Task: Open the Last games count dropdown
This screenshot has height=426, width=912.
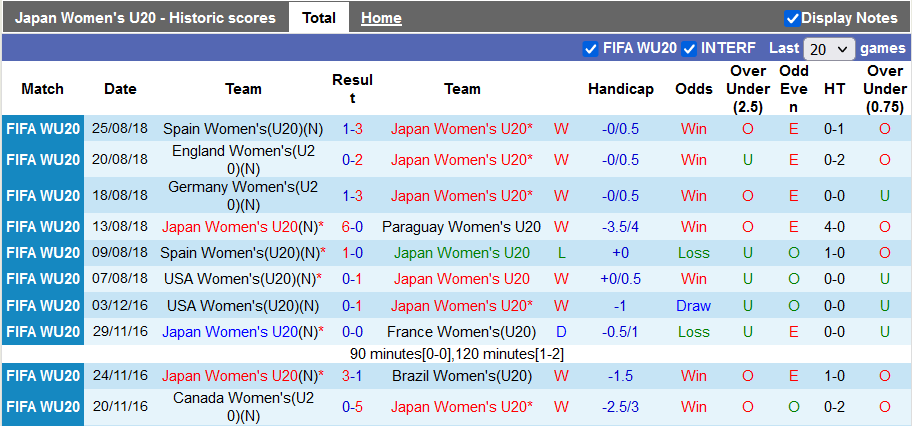Action: [829, 49]
